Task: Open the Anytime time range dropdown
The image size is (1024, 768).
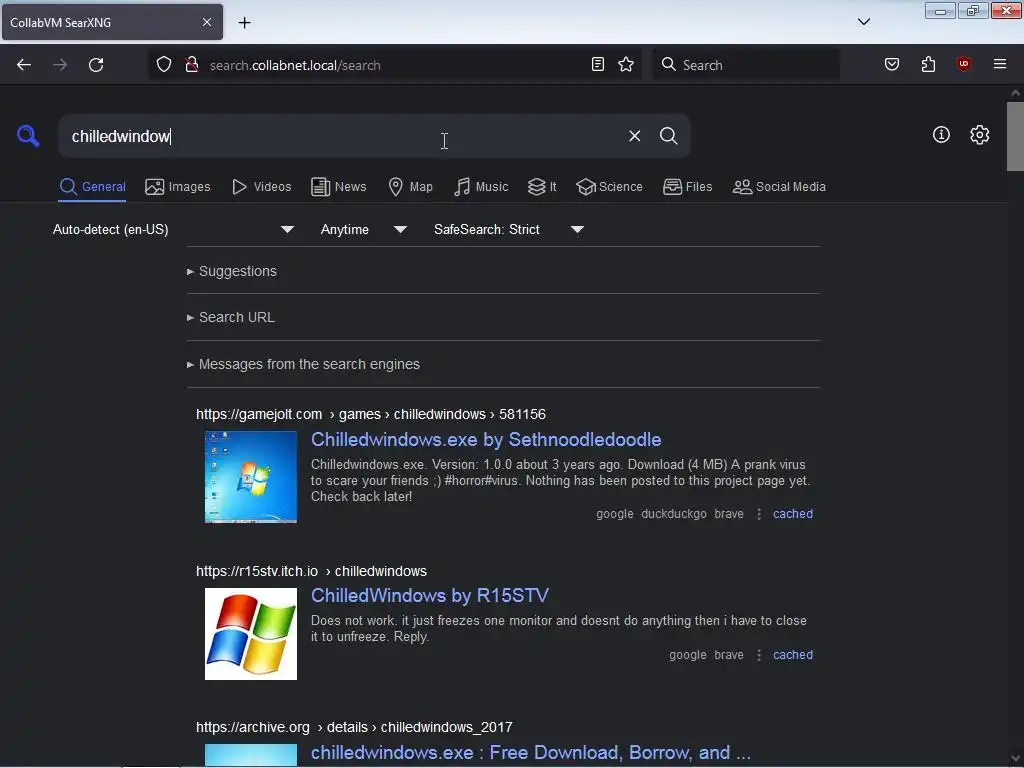Action: tap(363, 229)
